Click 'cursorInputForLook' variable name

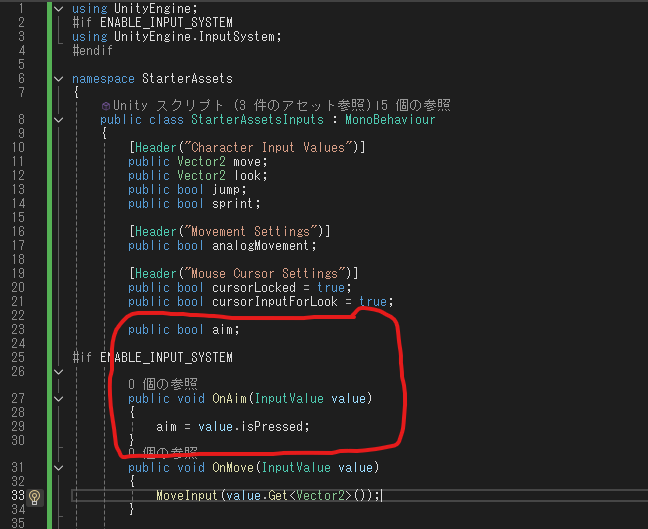click(275, 301)
